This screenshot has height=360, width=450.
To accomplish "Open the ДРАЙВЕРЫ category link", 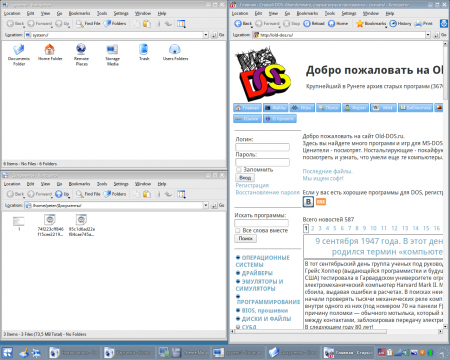I will coord(257,273).
